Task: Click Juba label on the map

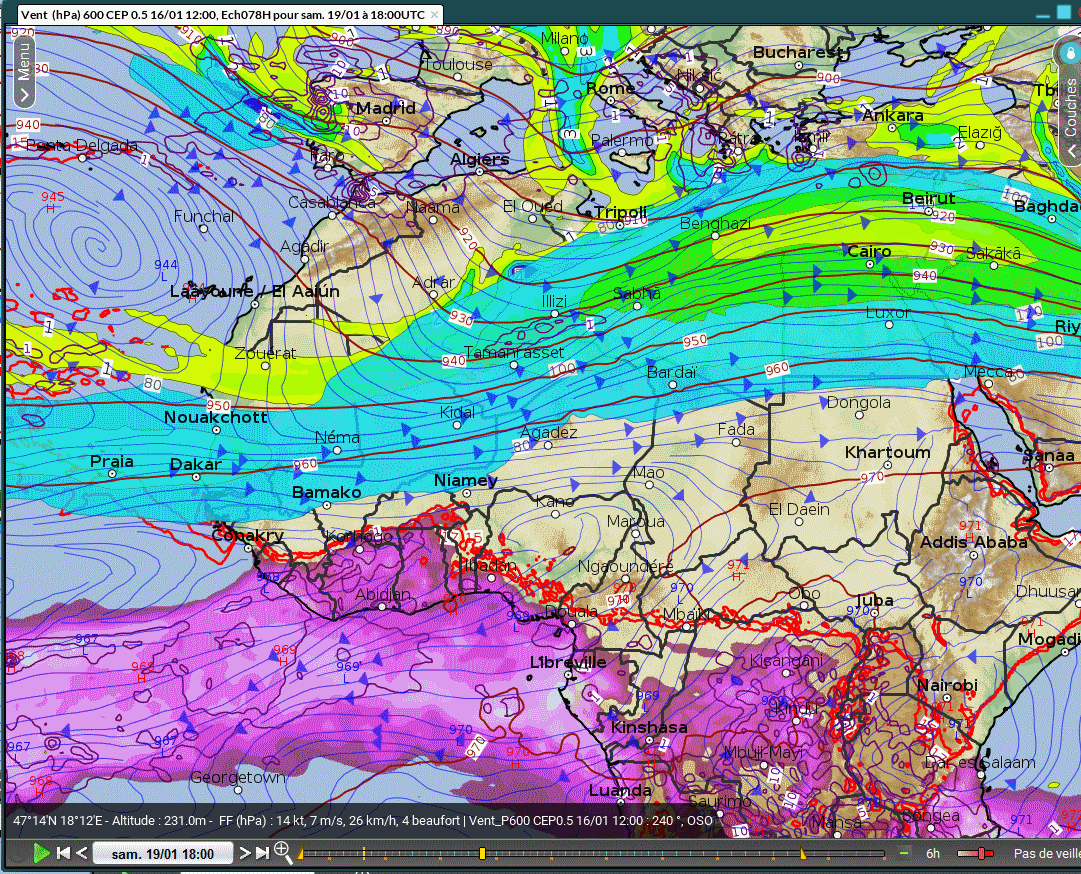Action: click(874, 600)
